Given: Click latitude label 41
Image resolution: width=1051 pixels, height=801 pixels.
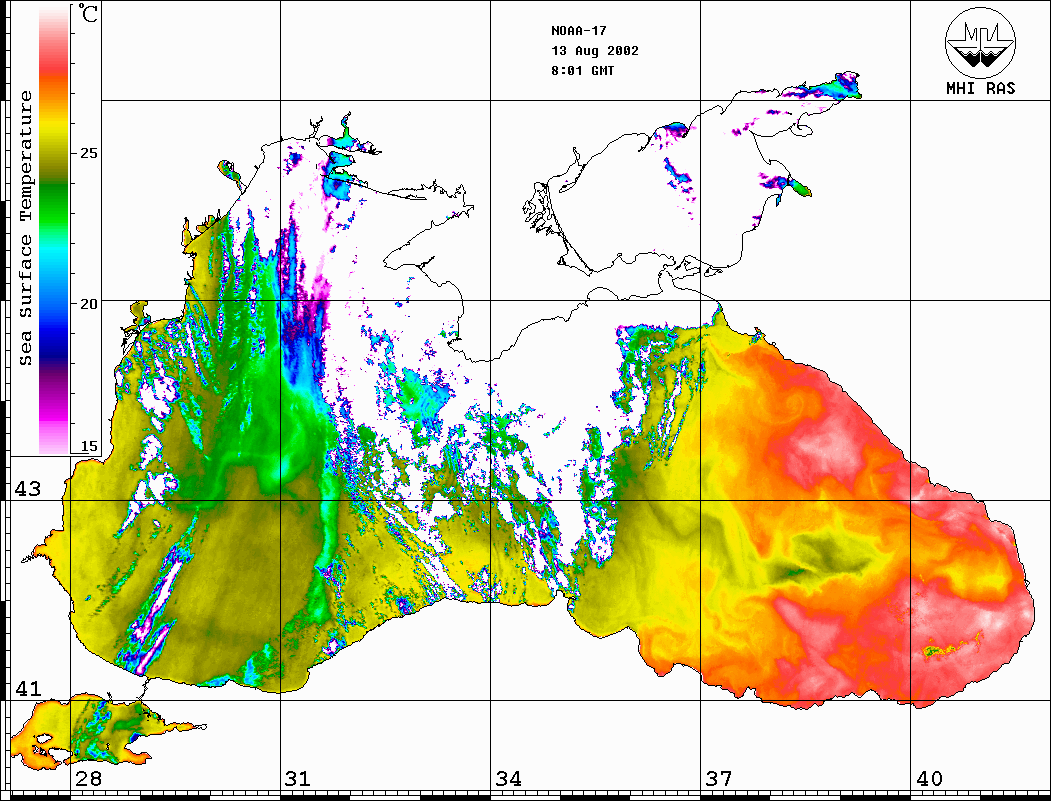Looking at the screenshot, I should (x=27, y=688).
